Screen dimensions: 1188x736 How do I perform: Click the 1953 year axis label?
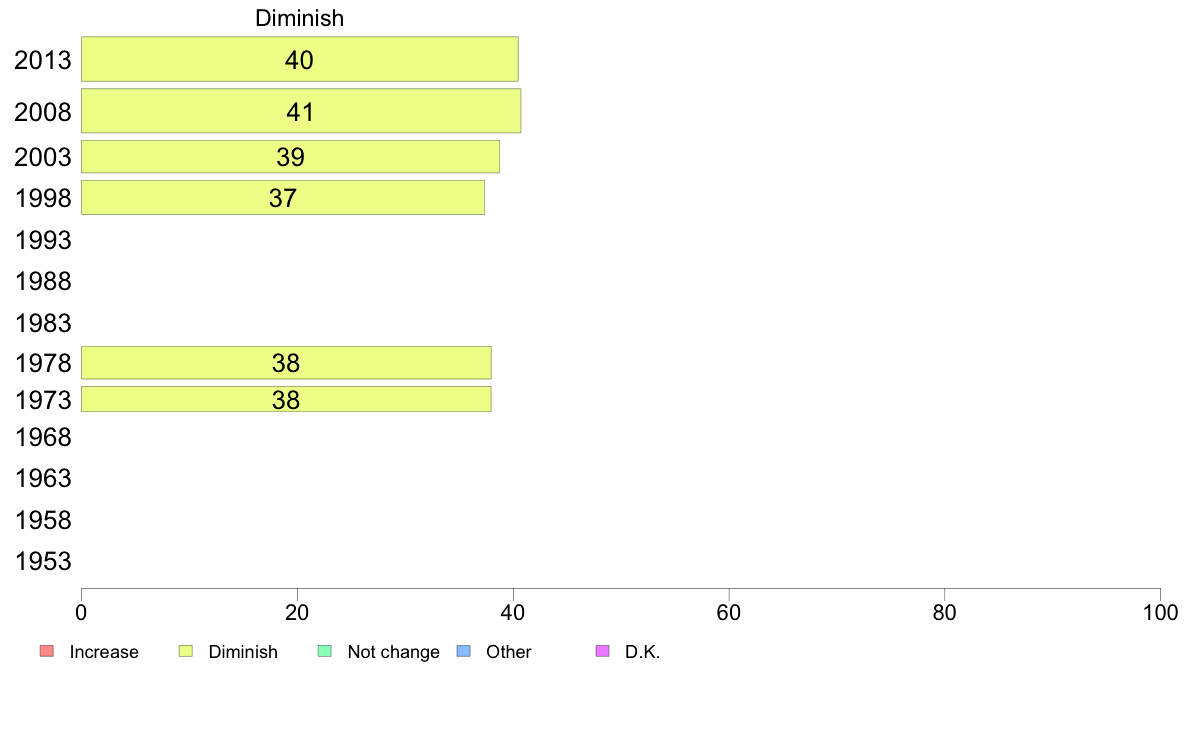[43, 561]
